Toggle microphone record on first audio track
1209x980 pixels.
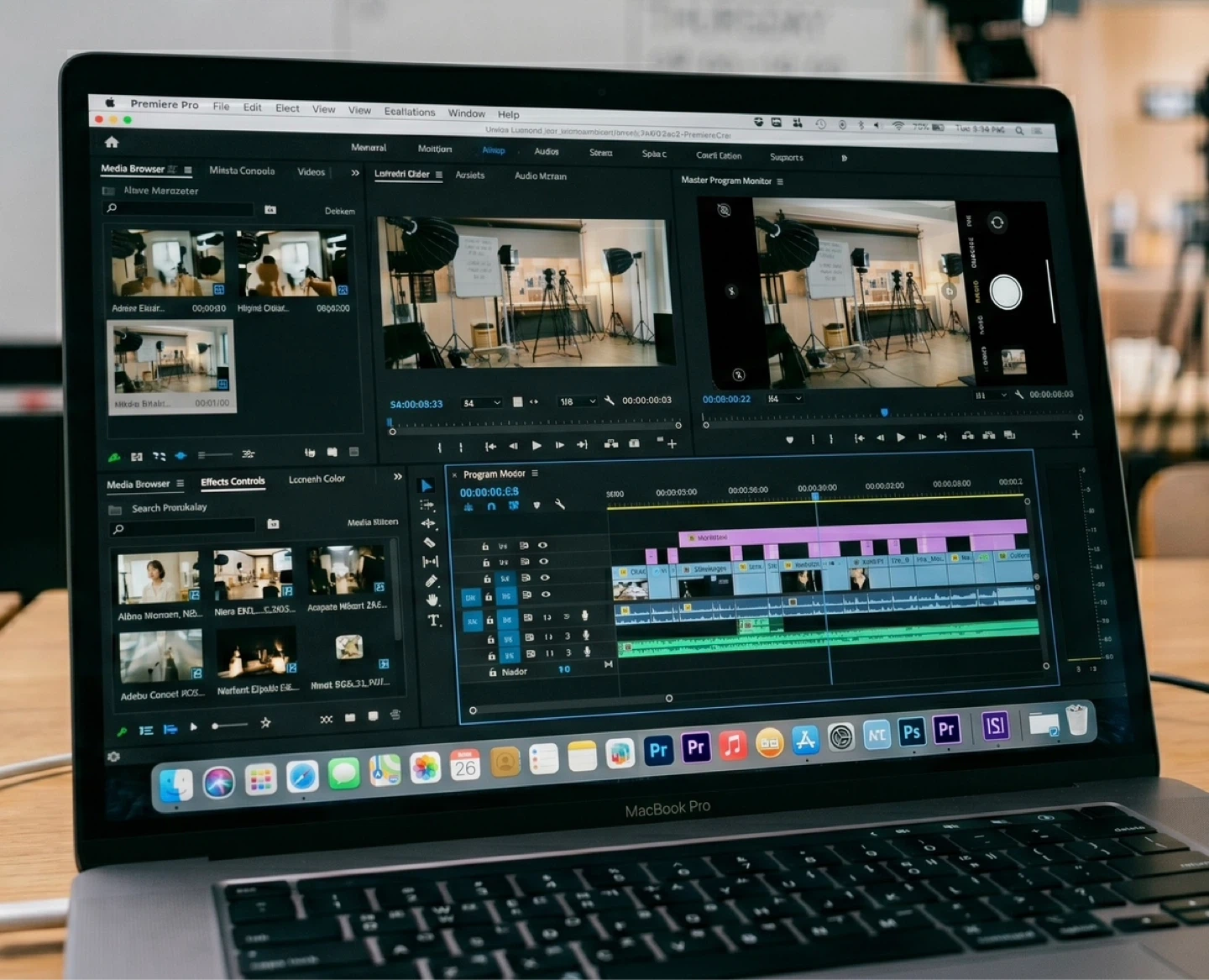pyautogui.click(x=584, y=616)
